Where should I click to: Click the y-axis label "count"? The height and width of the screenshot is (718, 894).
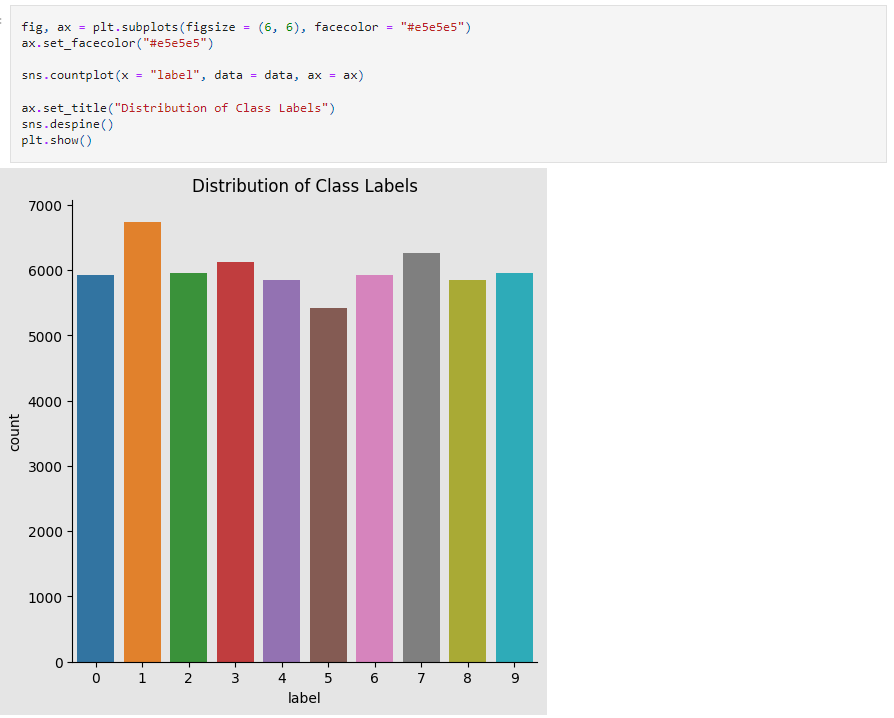tap(14, 433)
